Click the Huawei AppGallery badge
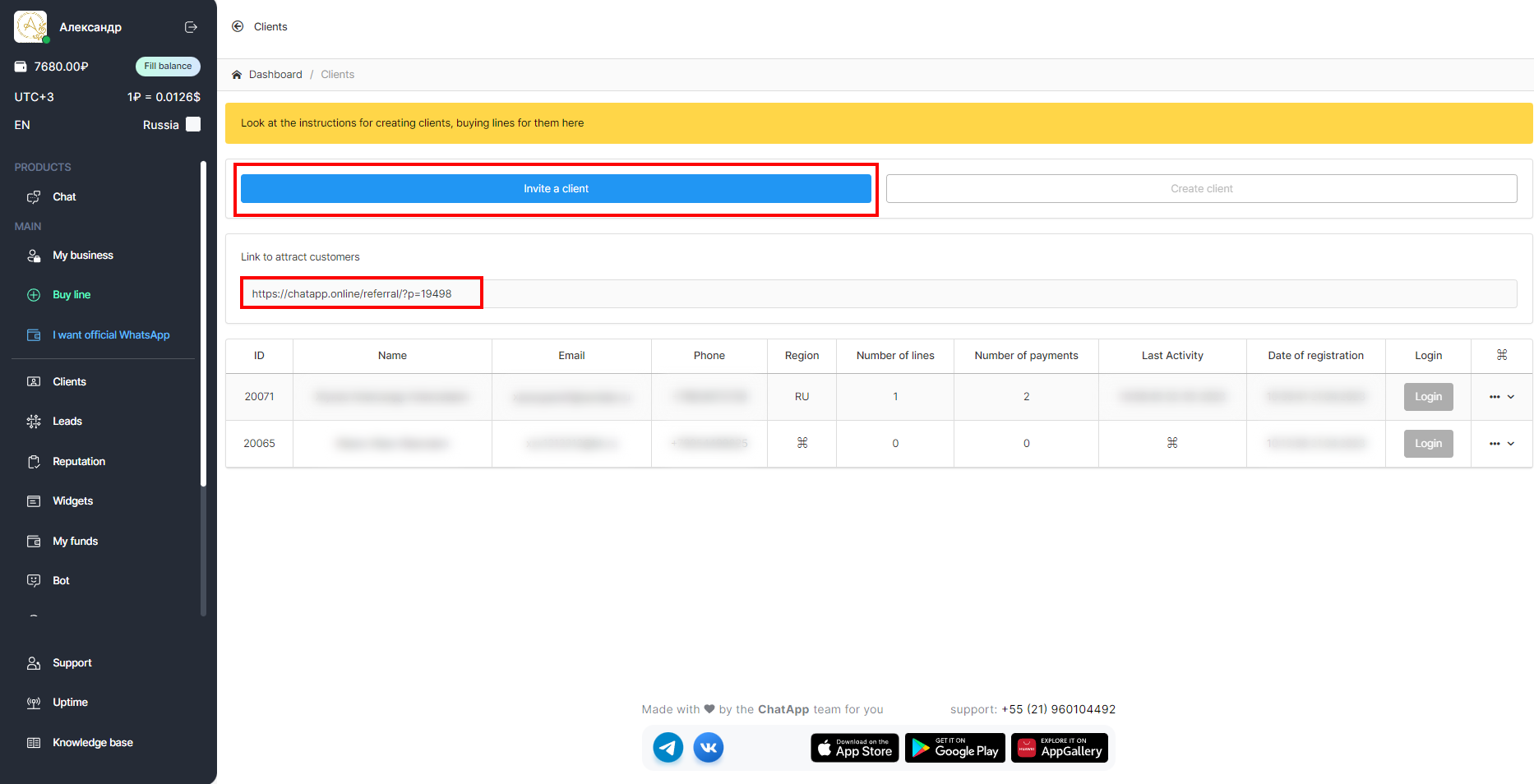 pos(1059,748)
